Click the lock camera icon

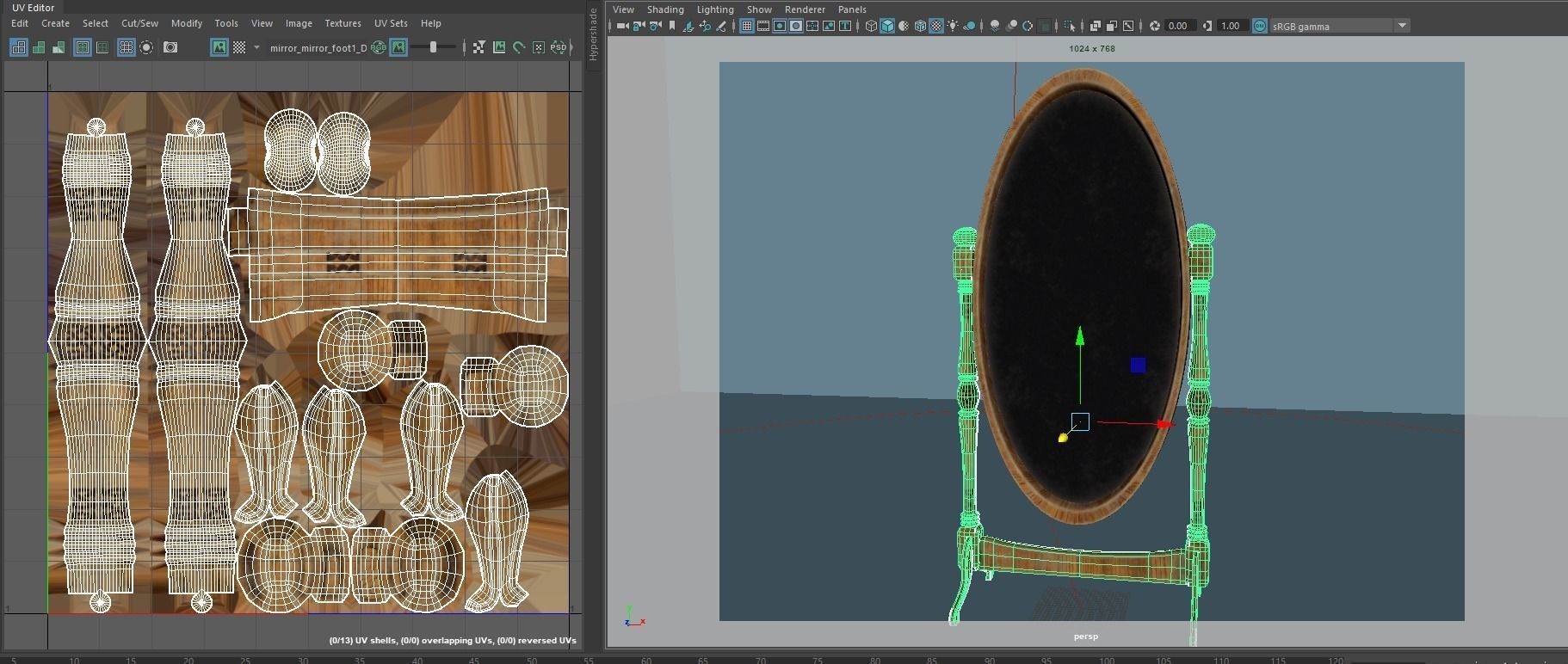639,26
